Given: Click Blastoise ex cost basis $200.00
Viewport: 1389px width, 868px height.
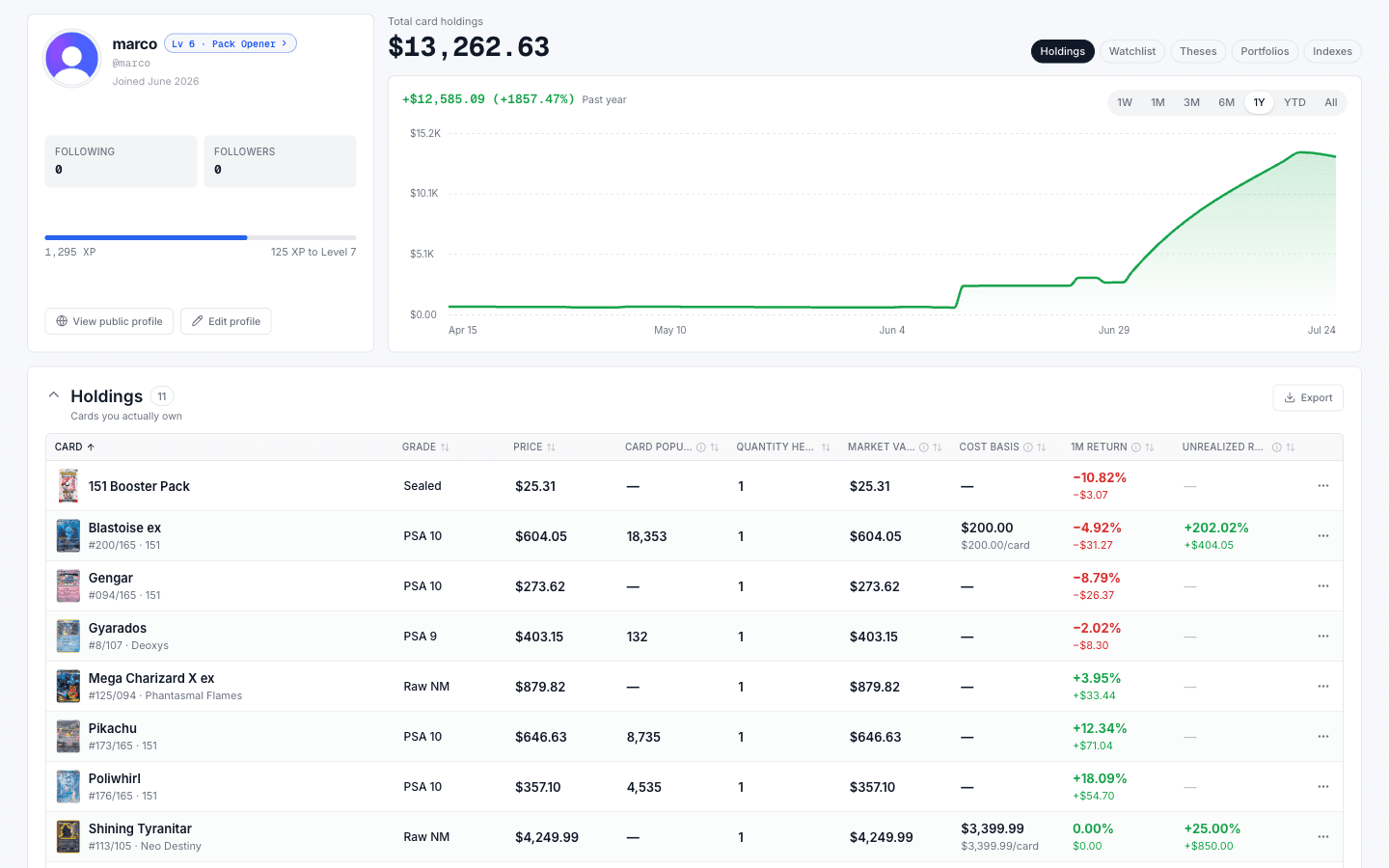Looking at the screenshot, I should (987, 528).
